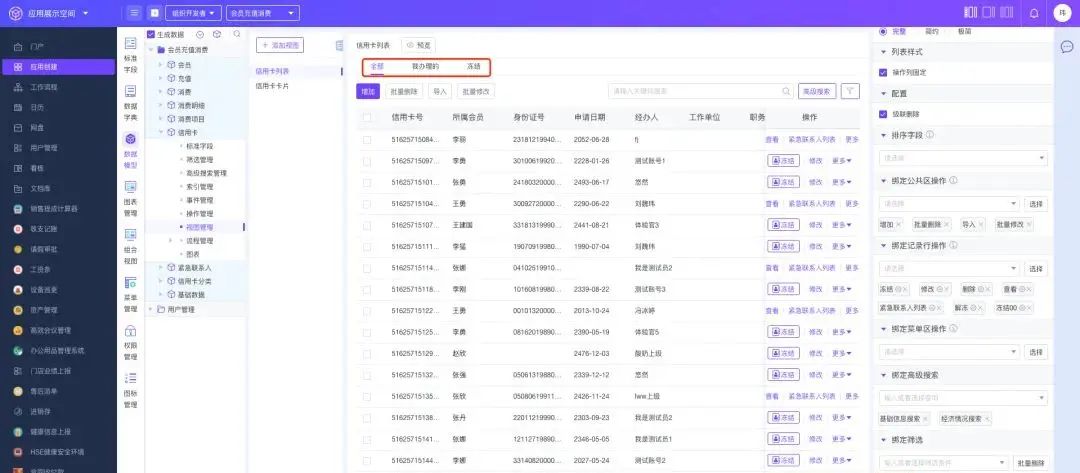Image resolution: width=1080 pixels, height=473 pixels.
Task: Open the 组织开发者 dropdown
Action: tap(194, 12)
